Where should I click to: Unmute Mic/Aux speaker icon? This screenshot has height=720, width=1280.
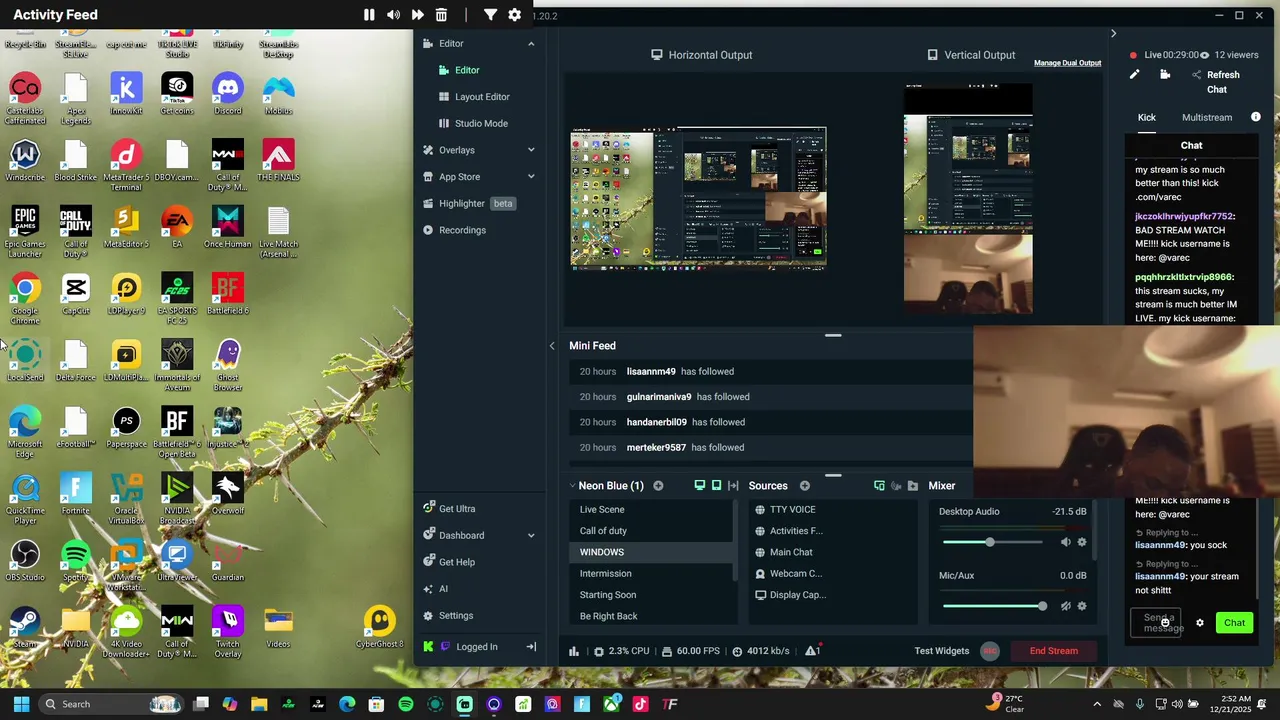1065,606
